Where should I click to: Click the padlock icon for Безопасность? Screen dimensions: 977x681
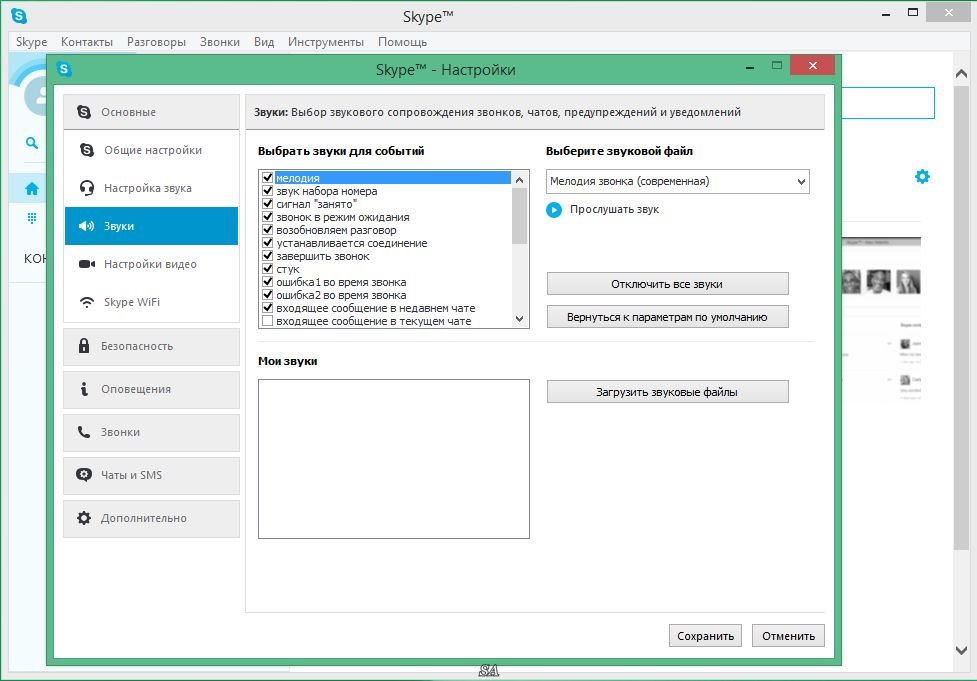click(84, 346)
